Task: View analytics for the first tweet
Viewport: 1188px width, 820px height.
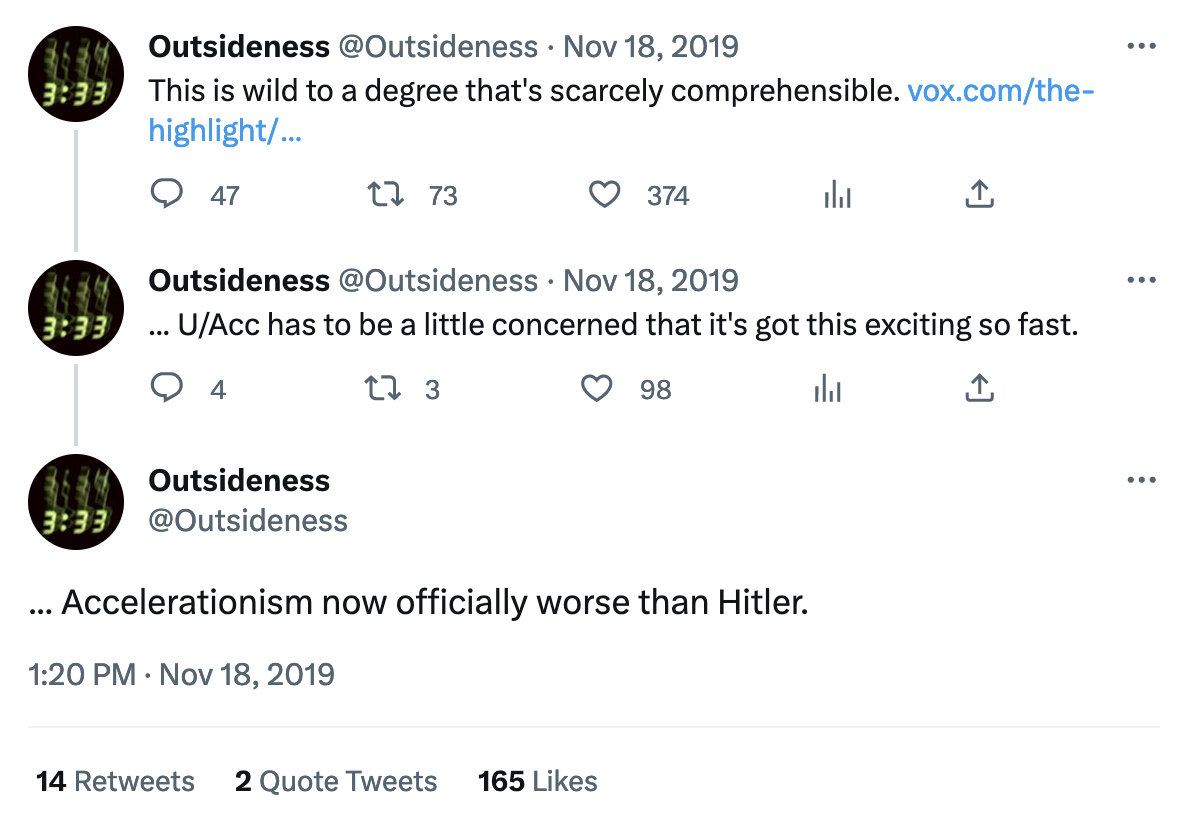Action: (837, 195)
